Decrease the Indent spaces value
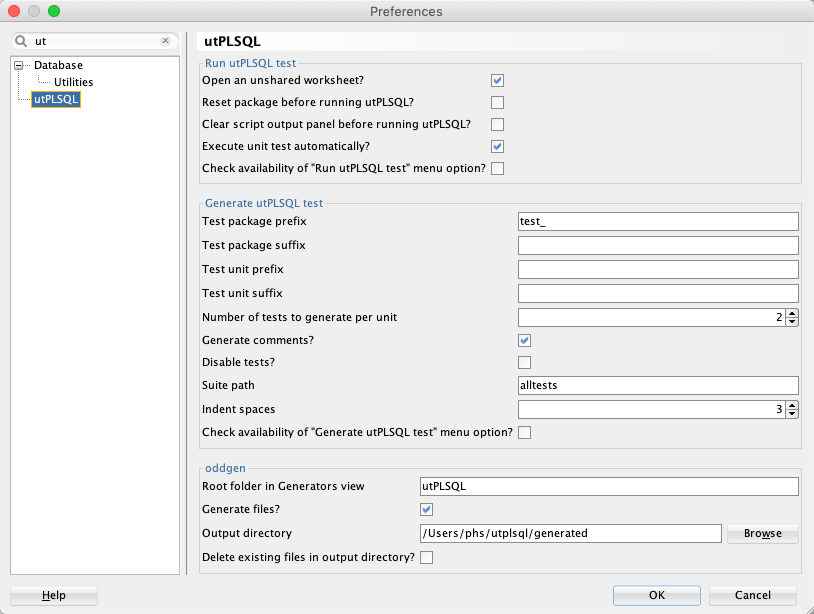 [792, 414]
